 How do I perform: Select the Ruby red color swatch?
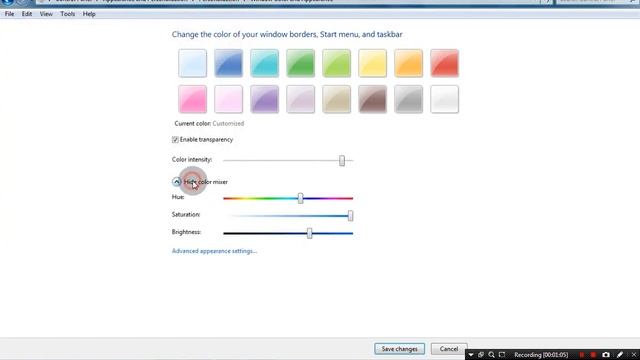tap(444, 63)
